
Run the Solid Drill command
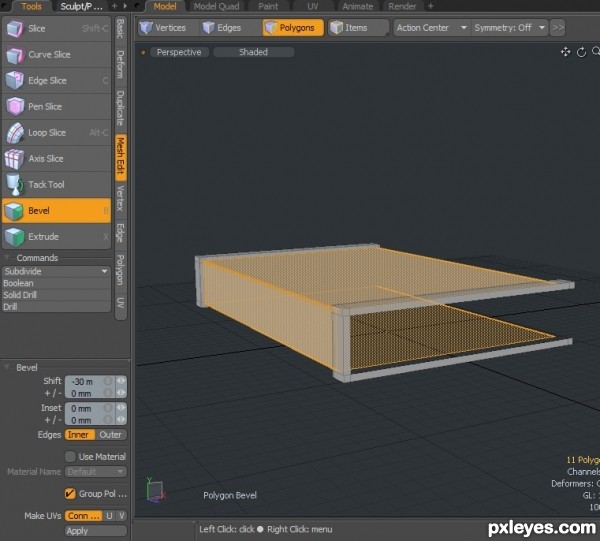click(x=56, y=295)
